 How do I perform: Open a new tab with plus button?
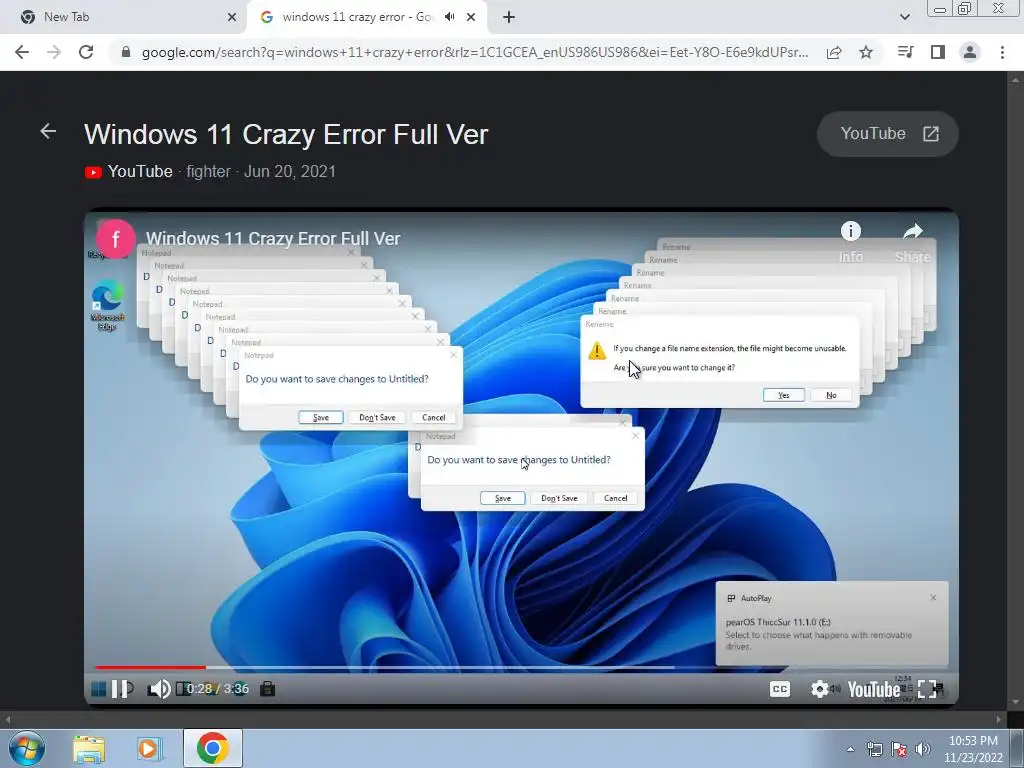[x=509, y=17]
